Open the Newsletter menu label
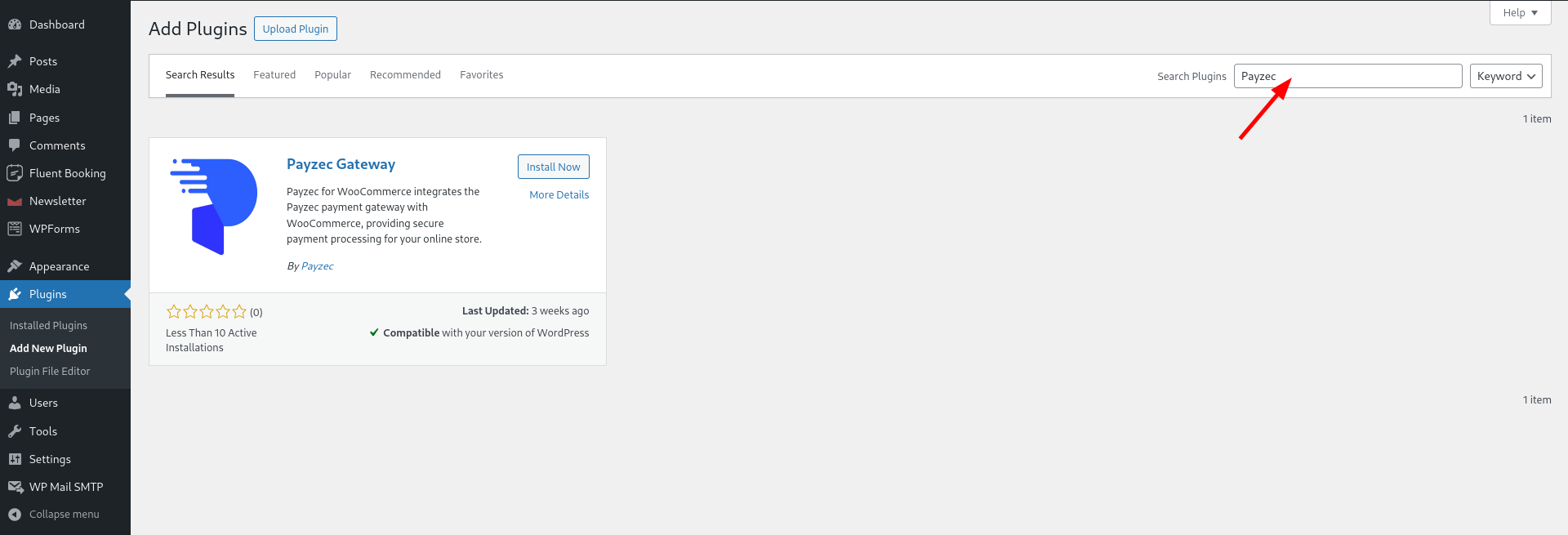1568x535 pixels. coord(57,201)
